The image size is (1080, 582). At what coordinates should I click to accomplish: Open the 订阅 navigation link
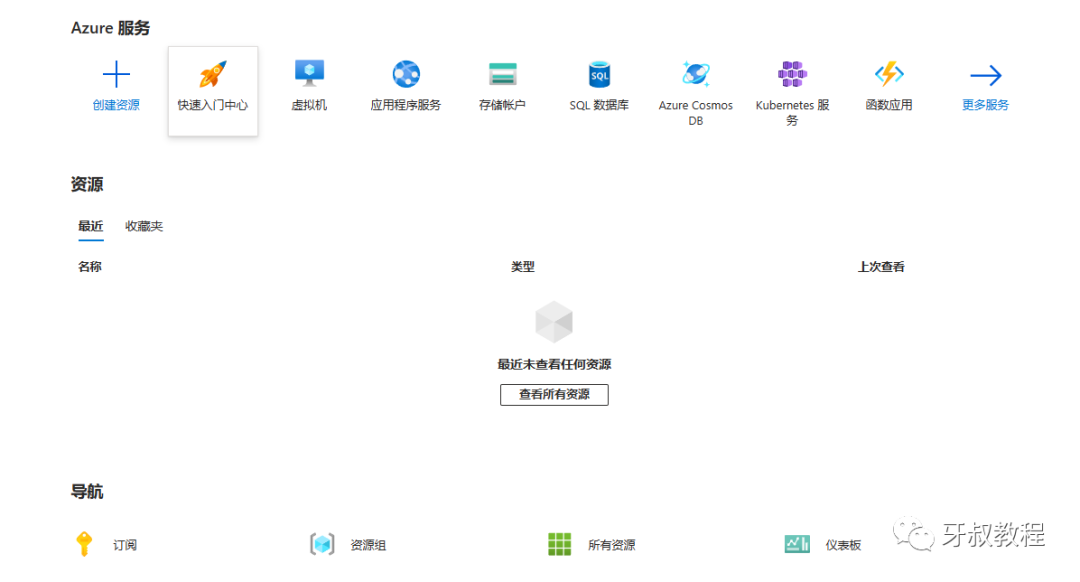click(x=125, y=545)
